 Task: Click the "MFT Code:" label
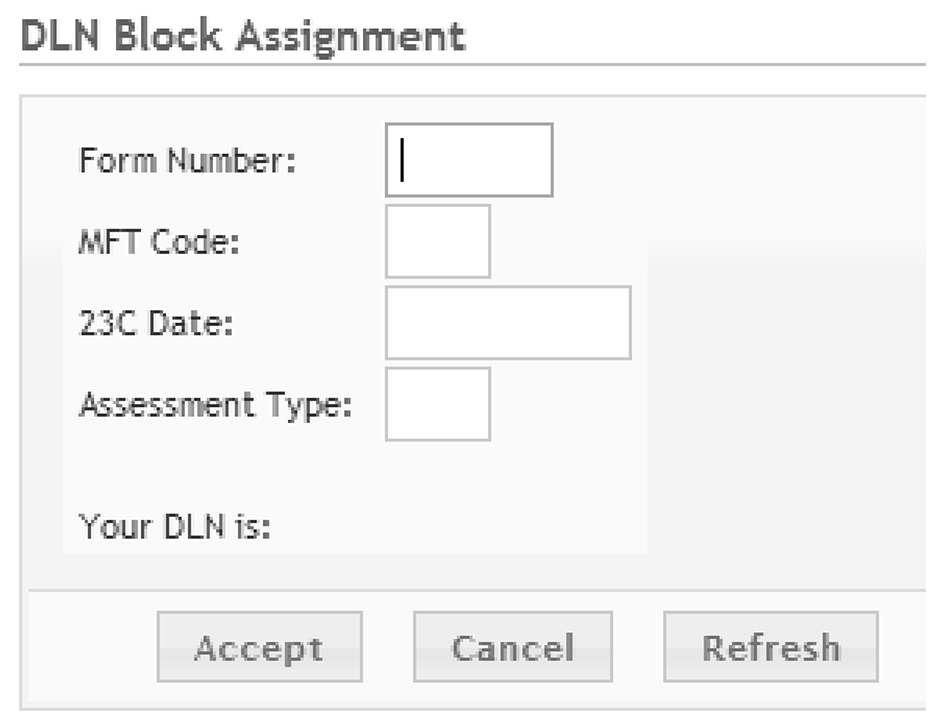(x=159, y=242)
